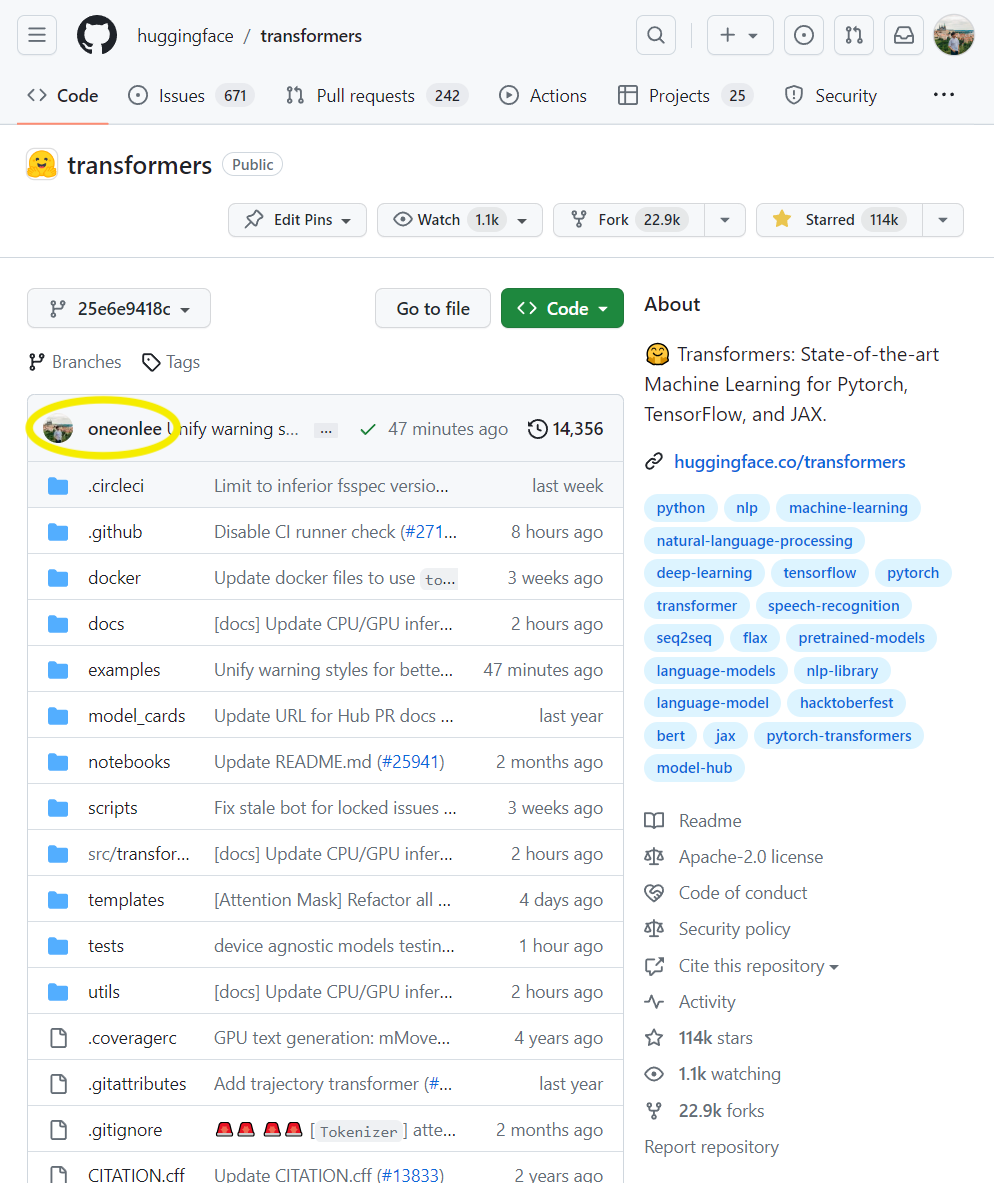Select the hacktoberfest topic tag
This screenshot has height=1183, width=994.
click(x=846, y=703)
